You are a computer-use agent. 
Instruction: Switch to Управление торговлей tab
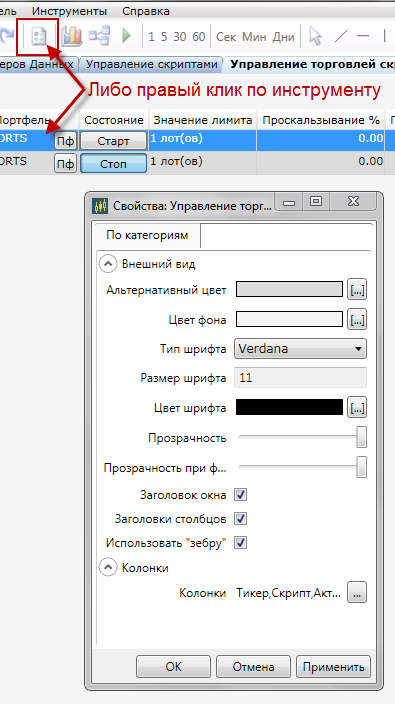click(x=310, y=65)
